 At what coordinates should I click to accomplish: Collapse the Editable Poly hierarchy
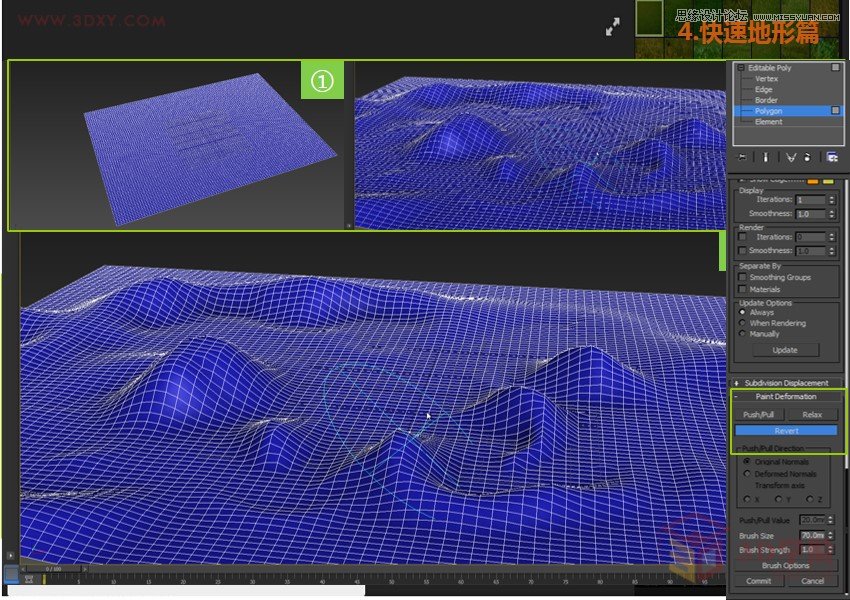pos(740,68)
